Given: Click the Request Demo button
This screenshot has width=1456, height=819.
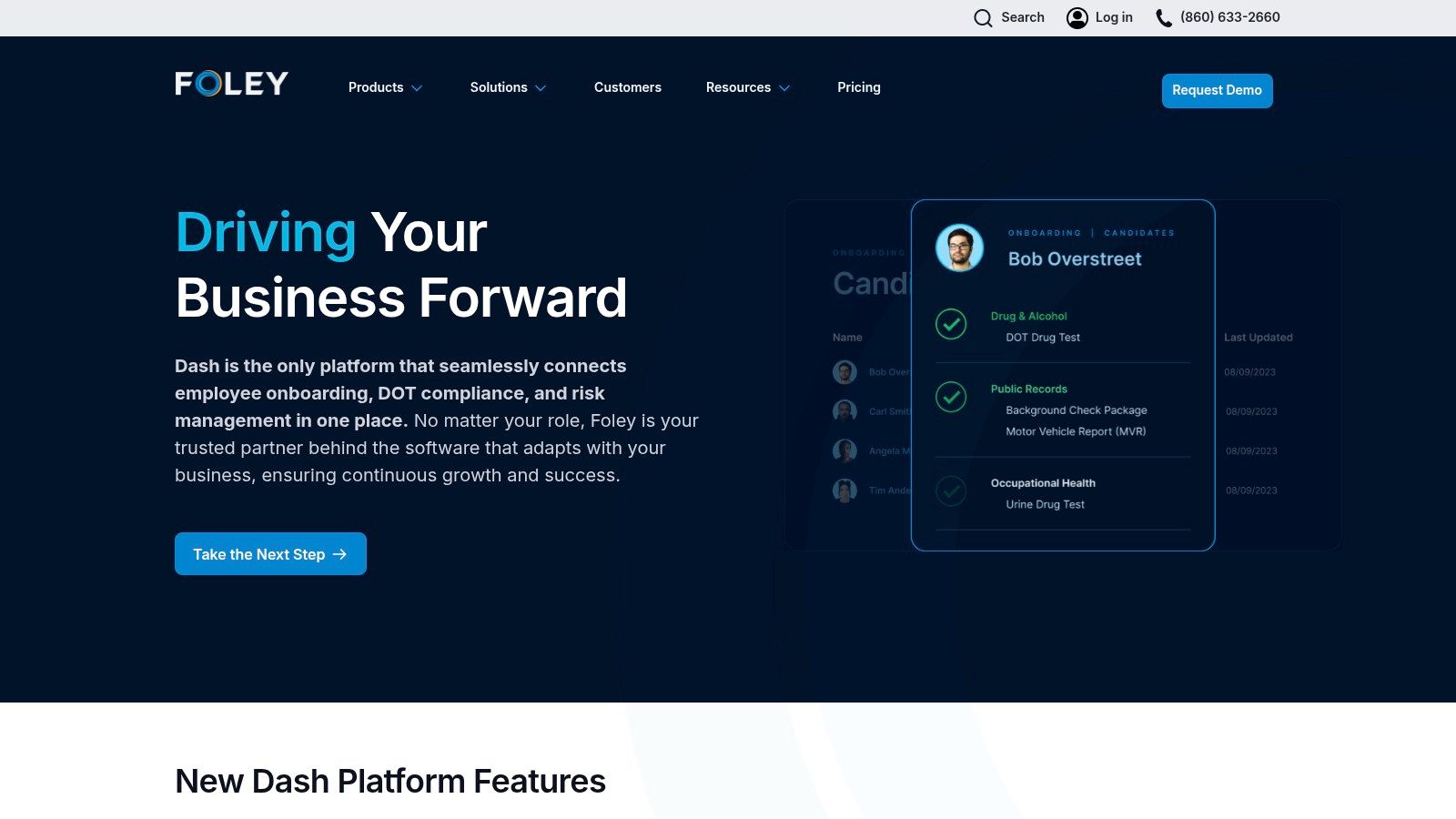Looking at the screenshot, I should tap(1218, 90).
